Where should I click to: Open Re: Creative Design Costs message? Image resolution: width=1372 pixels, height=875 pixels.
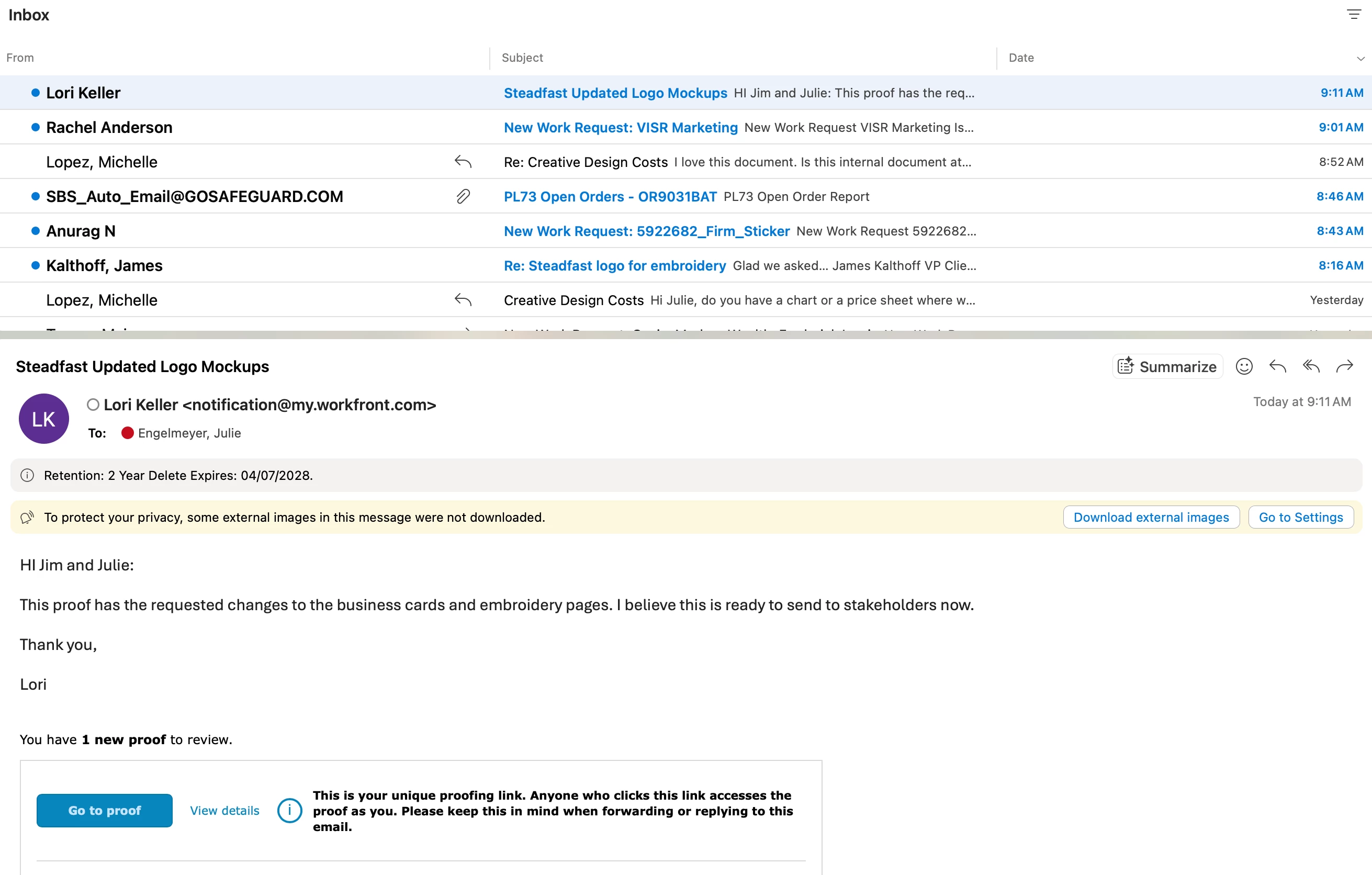click(x=585, y=162)
